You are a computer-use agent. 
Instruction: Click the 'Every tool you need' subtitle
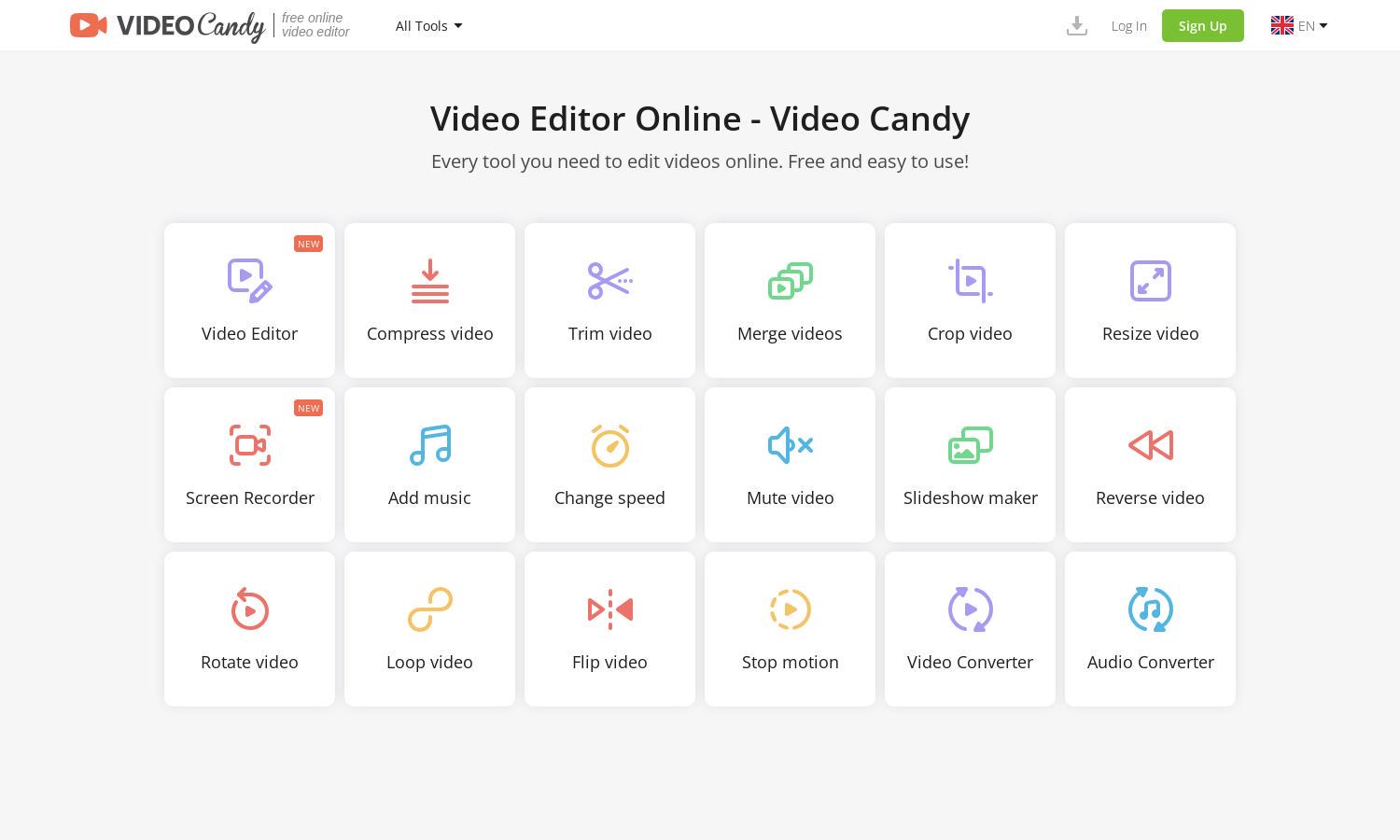pyautogui.click(x=700, y=161)
